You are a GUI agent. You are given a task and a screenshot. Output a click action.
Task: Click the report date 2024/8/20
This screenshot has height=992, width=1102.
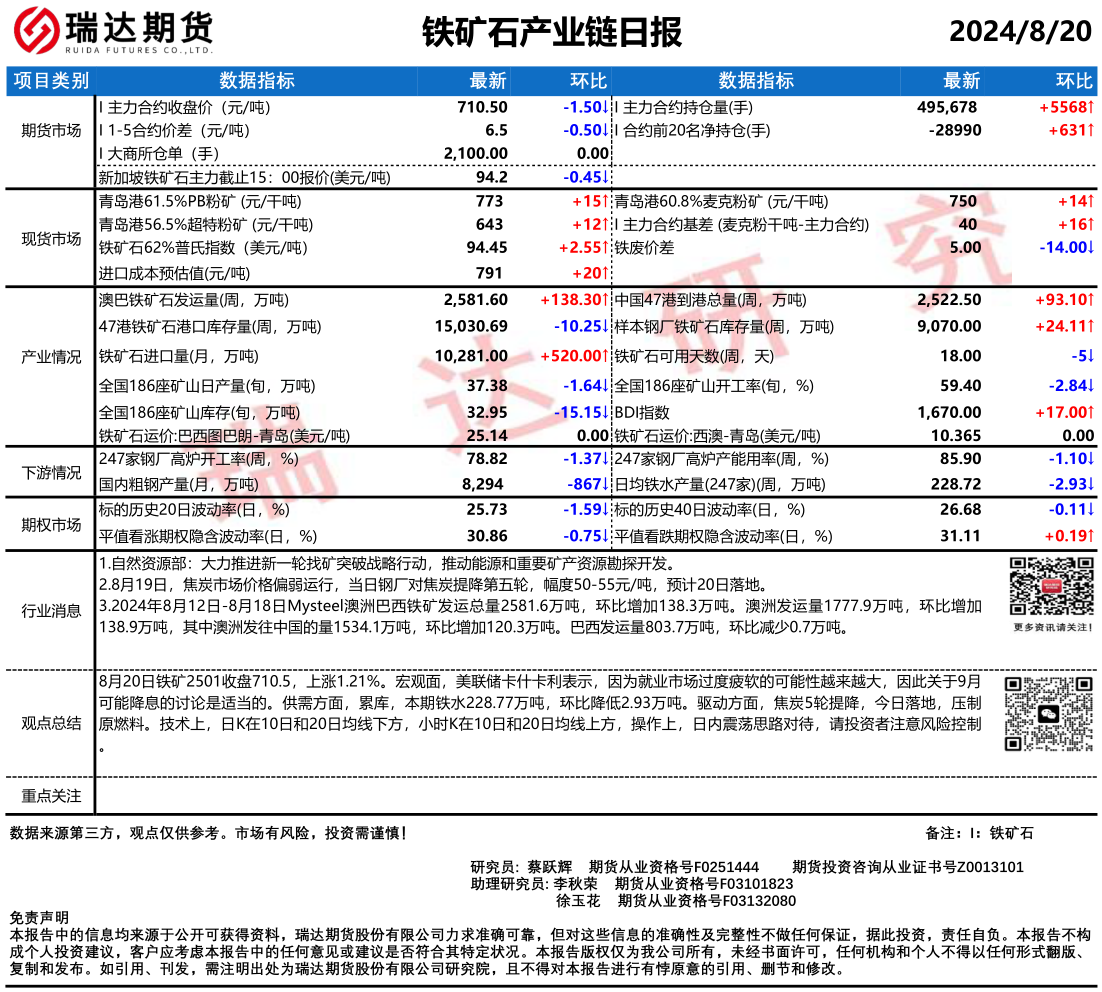[x=1020, y=32]
